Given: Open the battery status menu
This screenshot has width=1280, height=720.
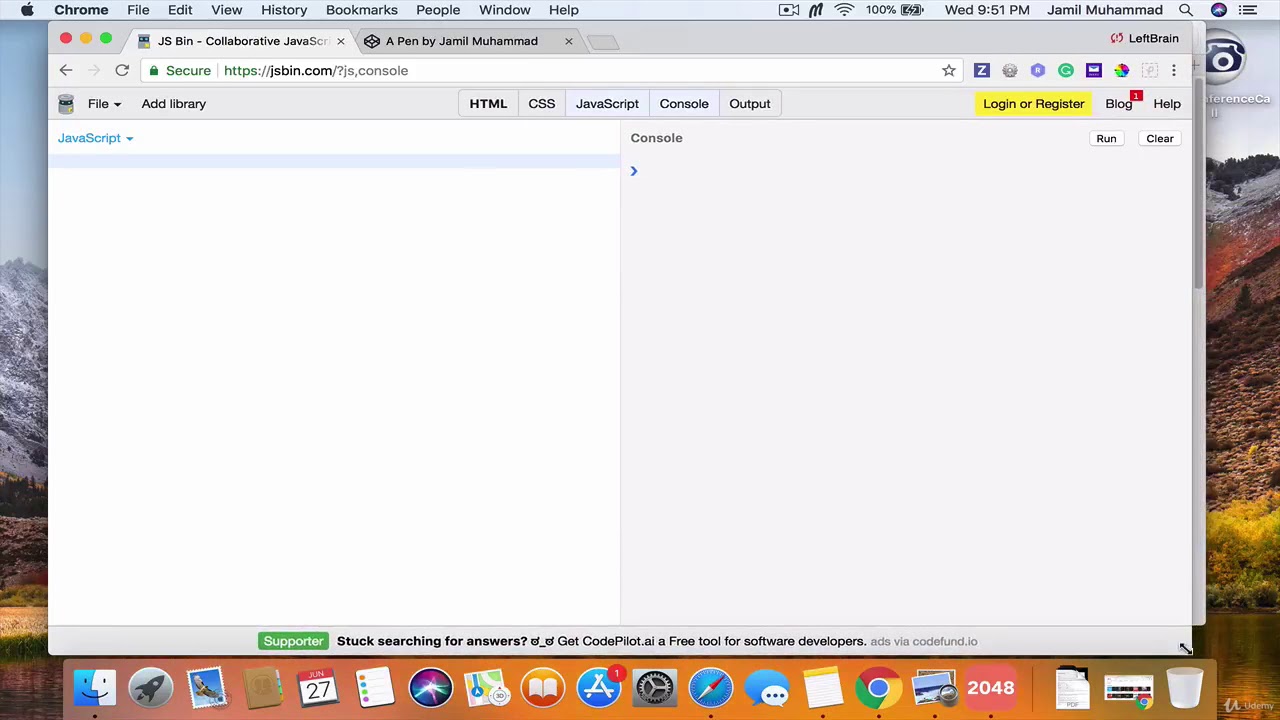Looking at the screenshot, I should 895,10.
